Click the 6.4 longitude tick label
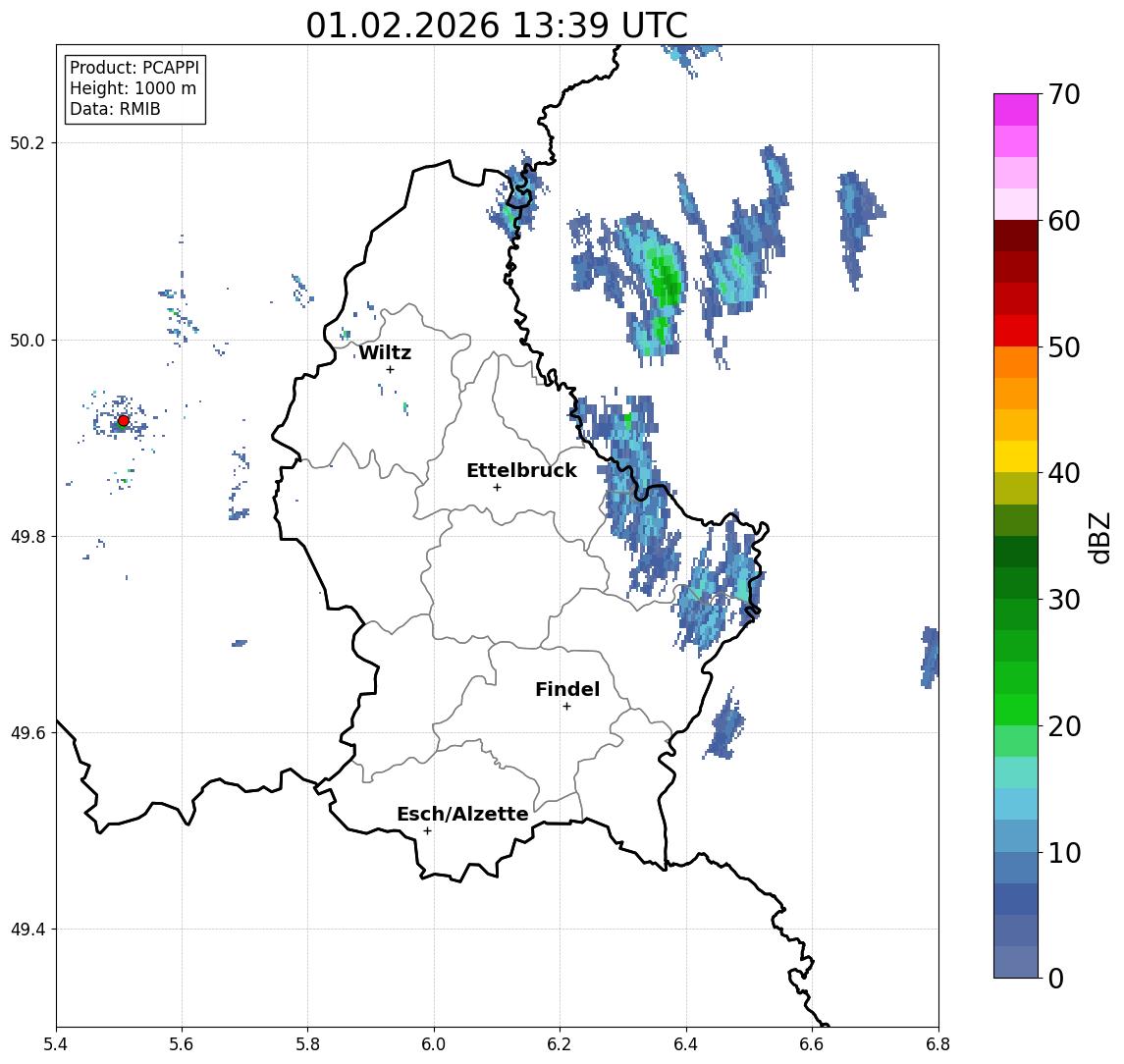The image size is (1124, 1064). pos(686,1044)
